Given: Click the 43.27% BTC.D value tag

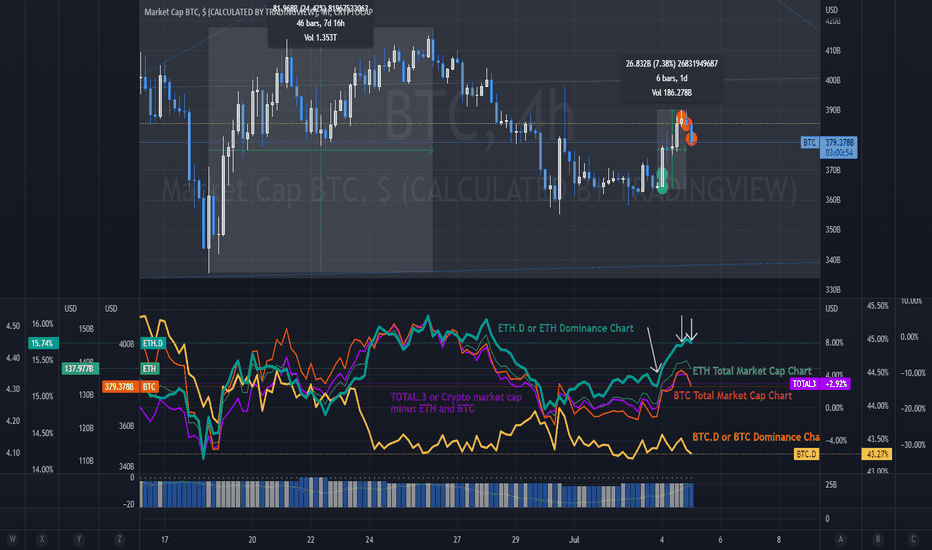Looking at the screenshot, I should pyautogui.click(x=877, y=454).
